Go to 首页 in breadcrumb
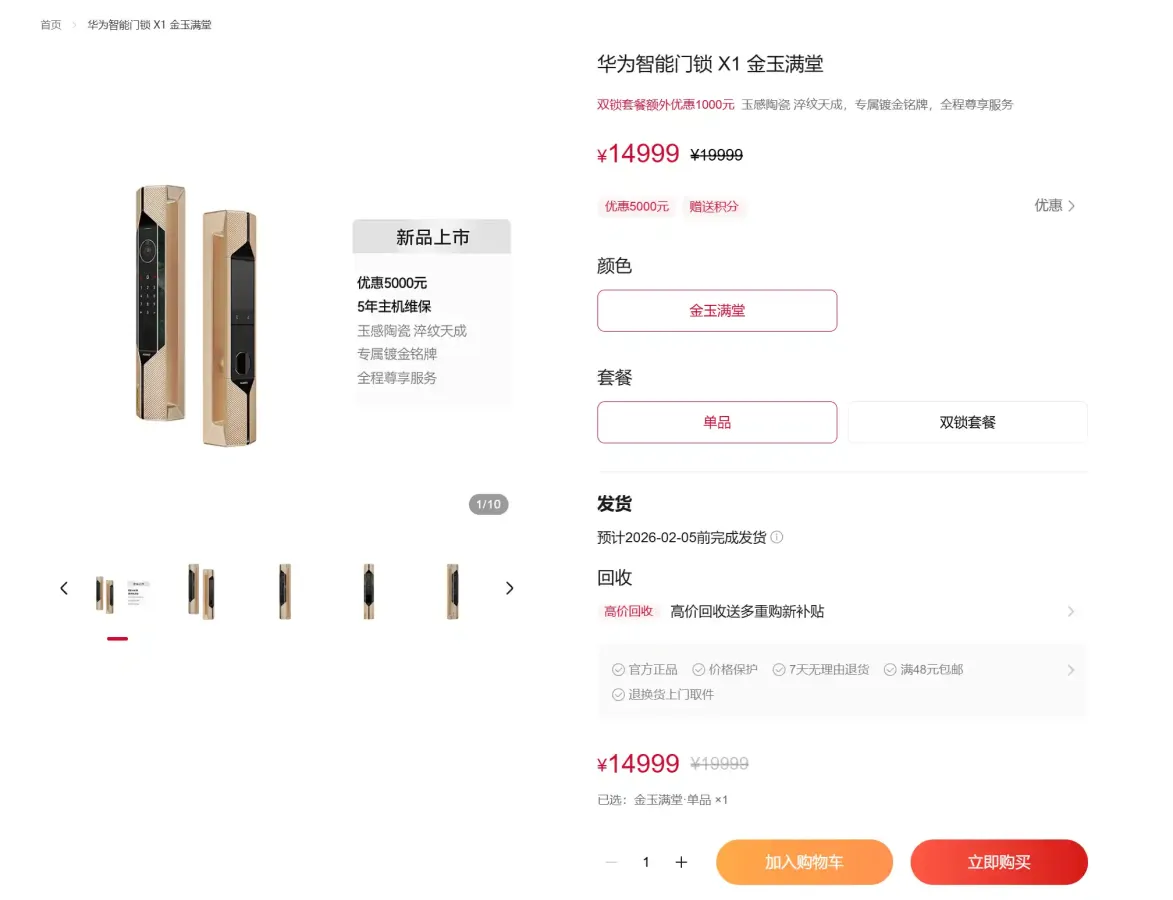The width and height of the screenshot is (1173, 900). pos(51,25)
